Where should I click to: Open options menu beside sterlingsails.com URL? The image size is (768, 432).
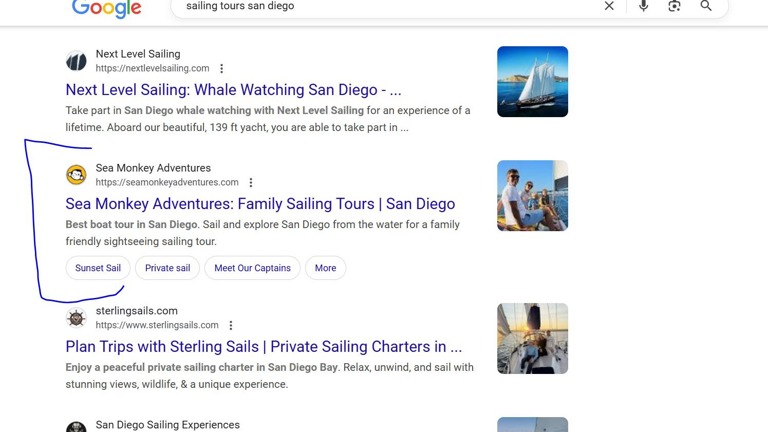tap(231, 326)
